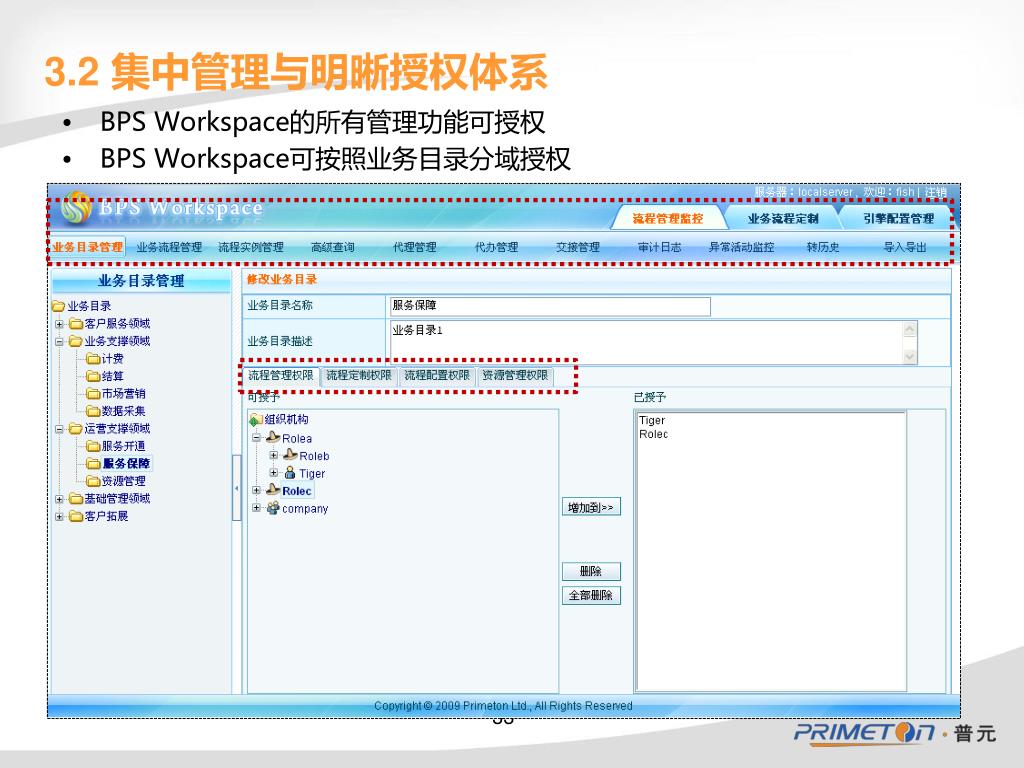Click the 基础管理领域 folder icon
Image resolution: width=1024 pixels, height=768 pixels.
pos(76,498)
